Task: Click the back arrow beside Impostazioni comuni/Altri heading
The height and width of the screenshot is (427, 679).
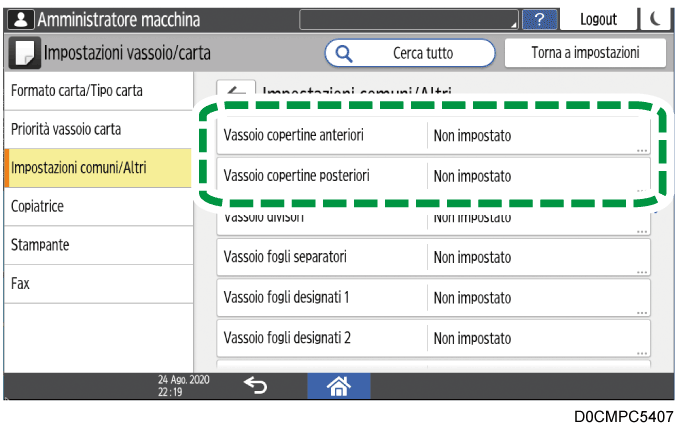Action: tap(238, 88)
